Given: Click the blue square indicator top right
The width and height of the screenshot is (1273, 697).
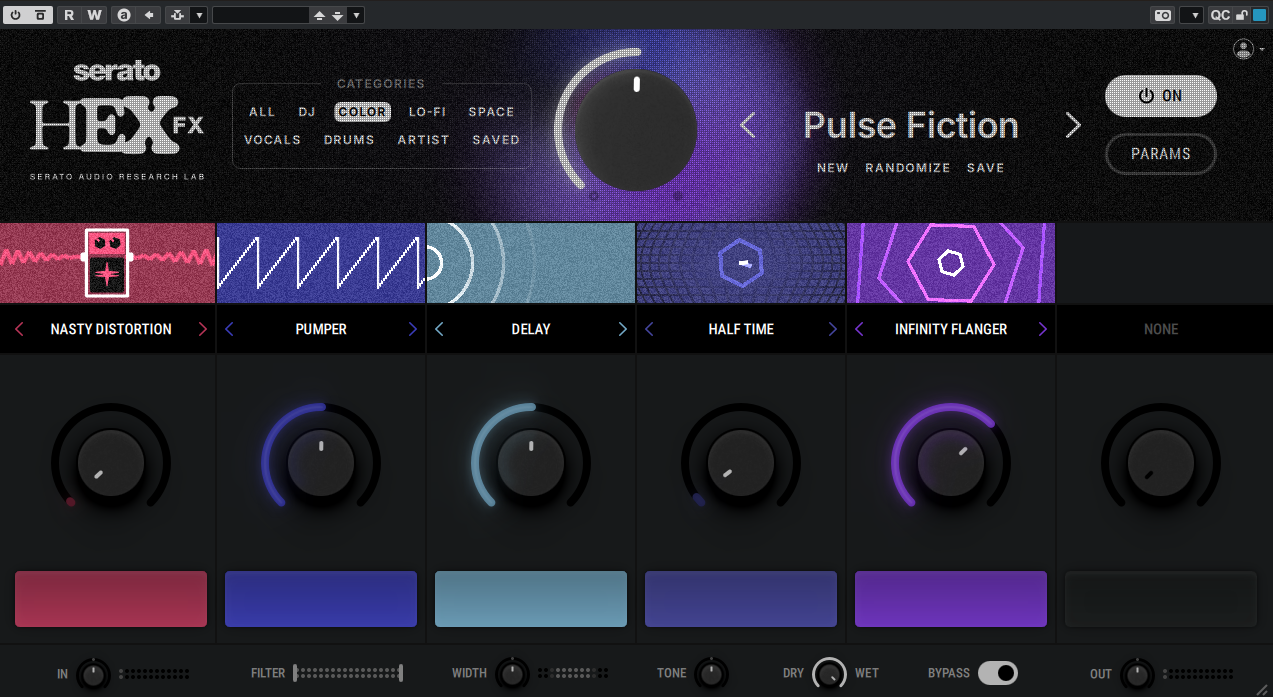Looking at the screenshot, I should 1259,15.
